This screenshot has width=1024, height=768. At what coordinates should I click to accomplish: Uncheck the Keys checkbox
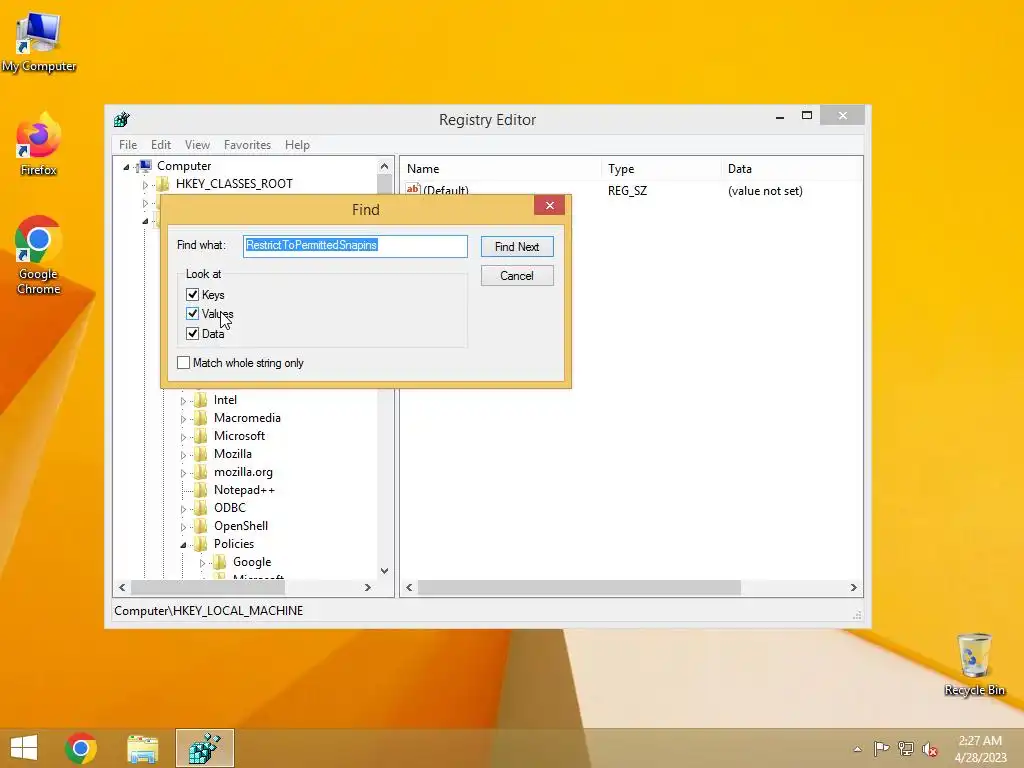[x=192, y=295]
